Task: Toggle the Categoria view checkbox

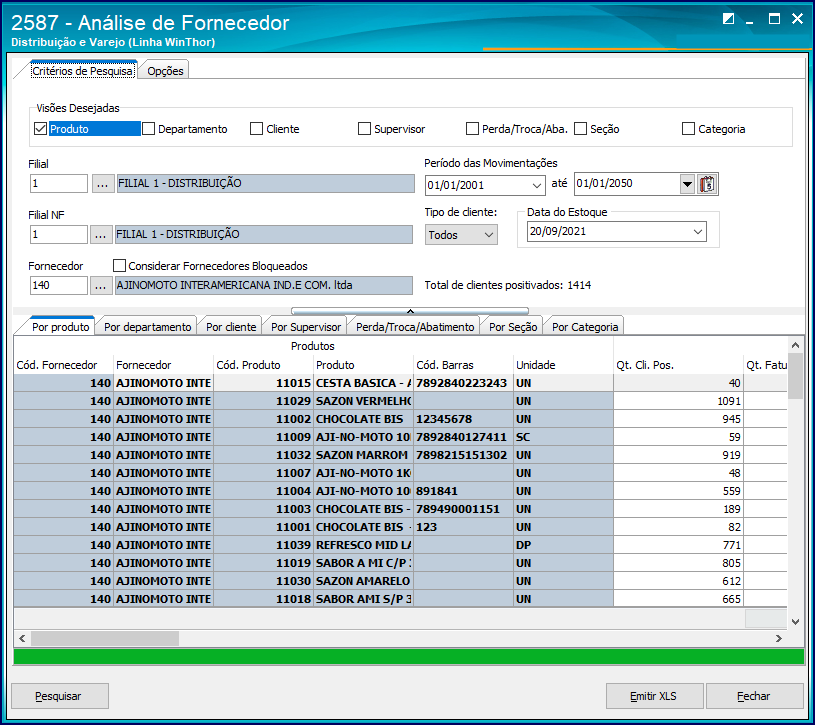Action: click(x=688, y=128)
